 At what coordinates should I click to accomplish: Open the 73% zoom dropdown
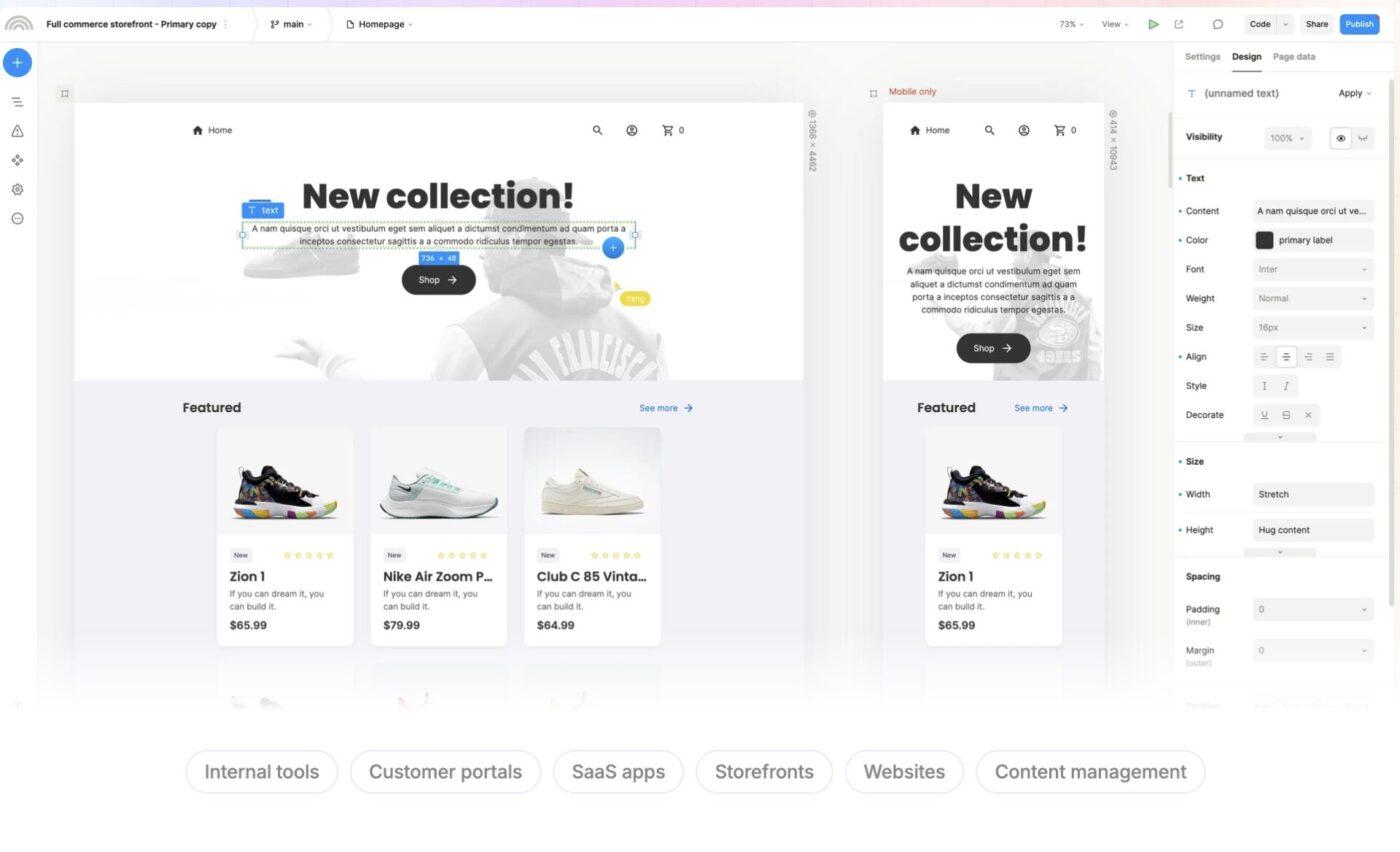pyautogui.click(x=1071, y=24)
